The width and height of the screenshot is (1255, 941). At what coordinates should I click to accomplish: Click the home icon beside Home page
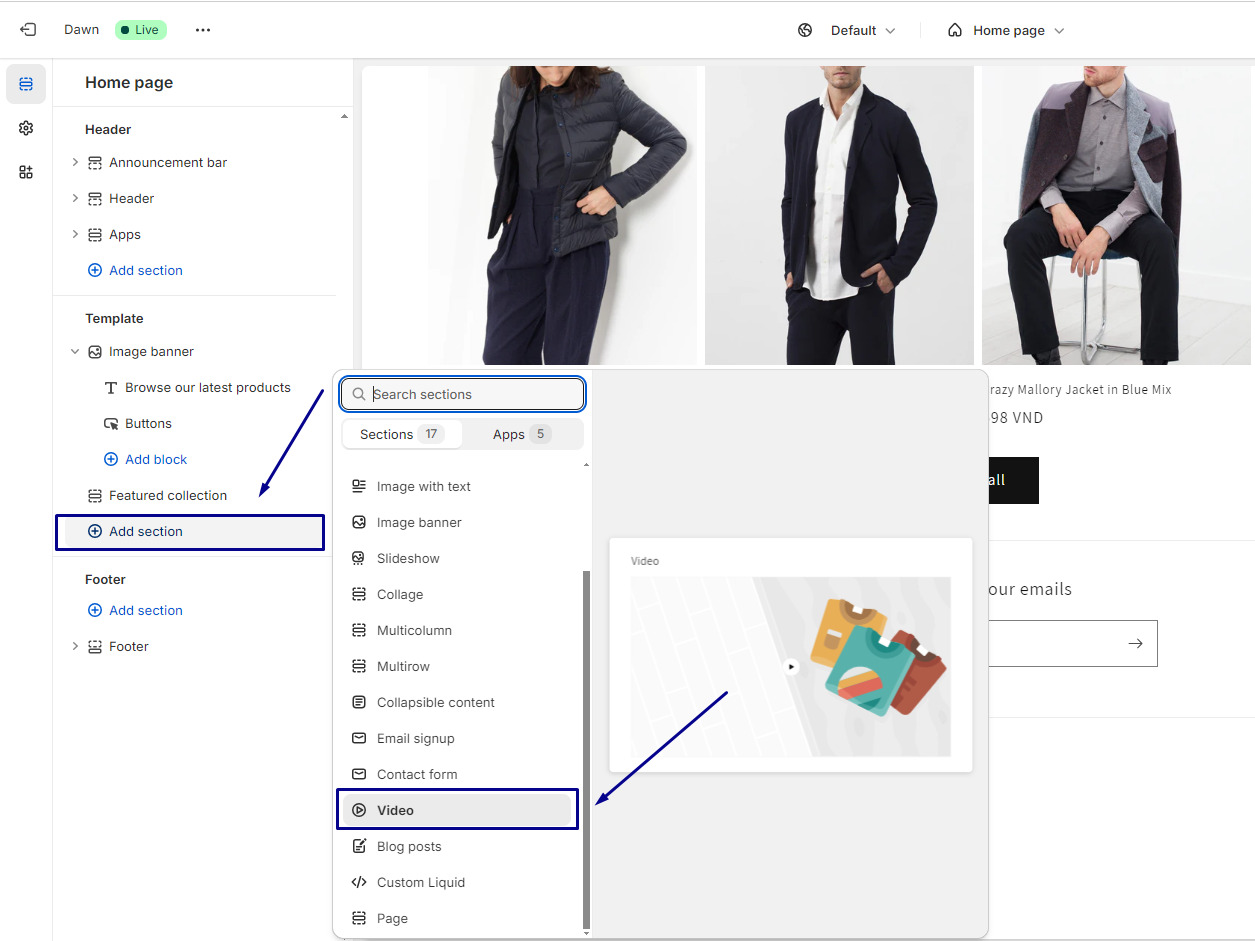[x=955, y=30]
